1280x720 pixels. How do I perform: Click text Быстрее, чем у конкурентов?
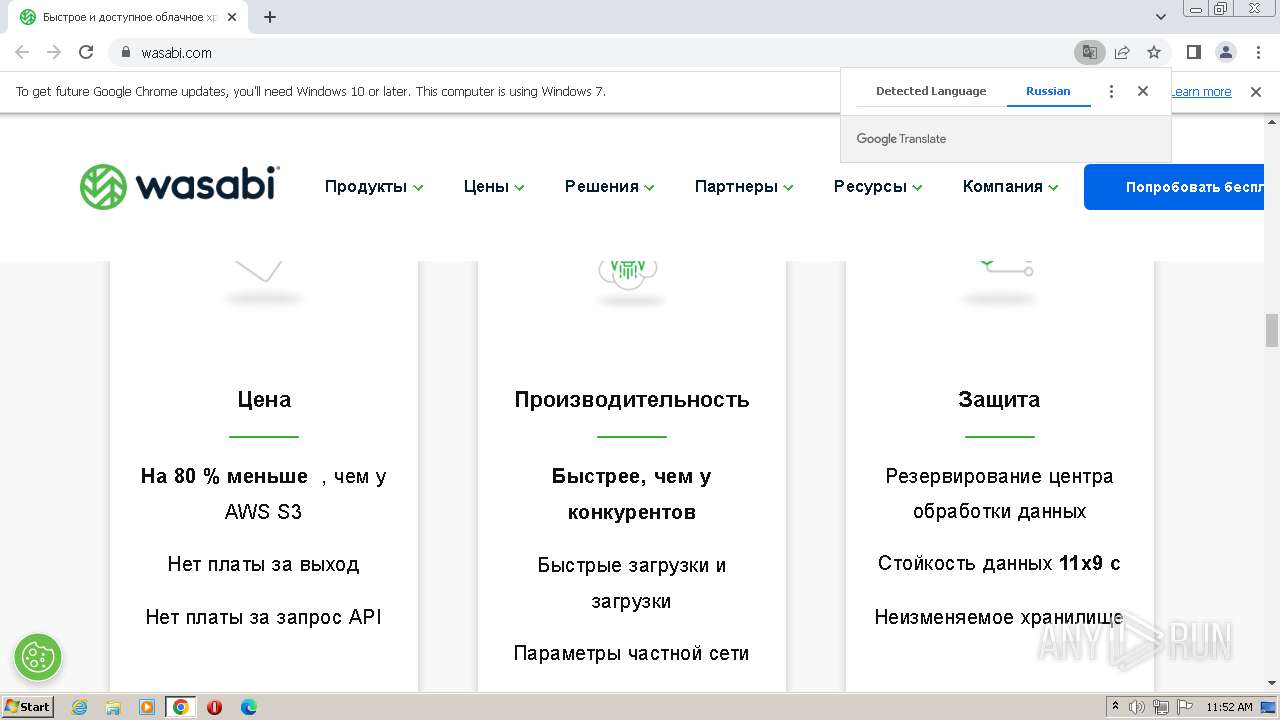pyautogui.click(x=632, y=494)
